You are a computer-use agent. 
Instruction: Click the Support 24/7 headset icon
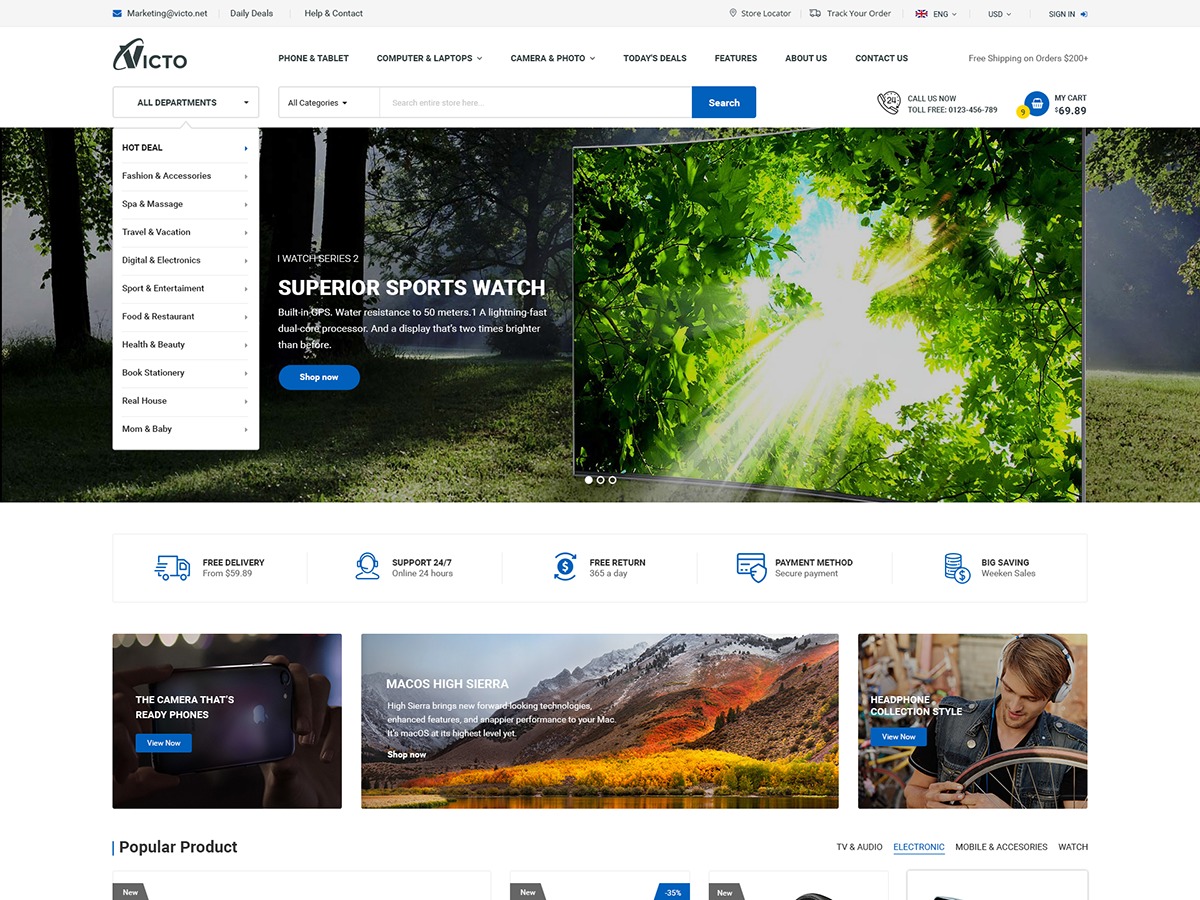[367, 567]
